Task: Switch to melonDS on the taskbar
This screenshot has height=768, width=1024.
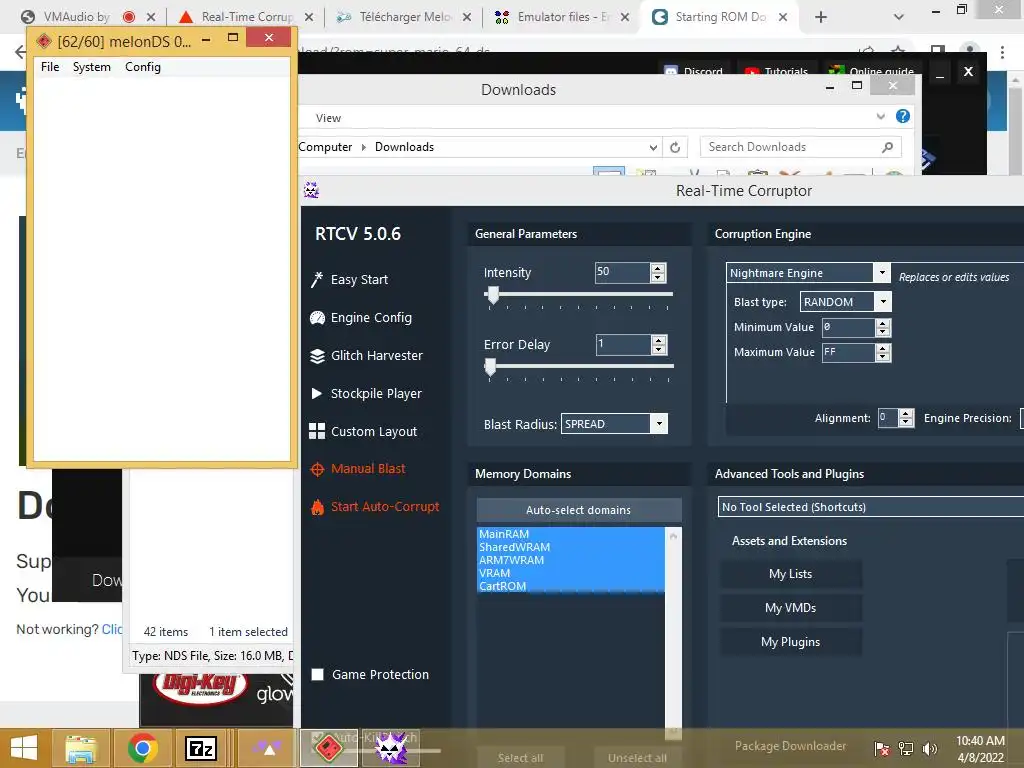Action: coord(328,748)
